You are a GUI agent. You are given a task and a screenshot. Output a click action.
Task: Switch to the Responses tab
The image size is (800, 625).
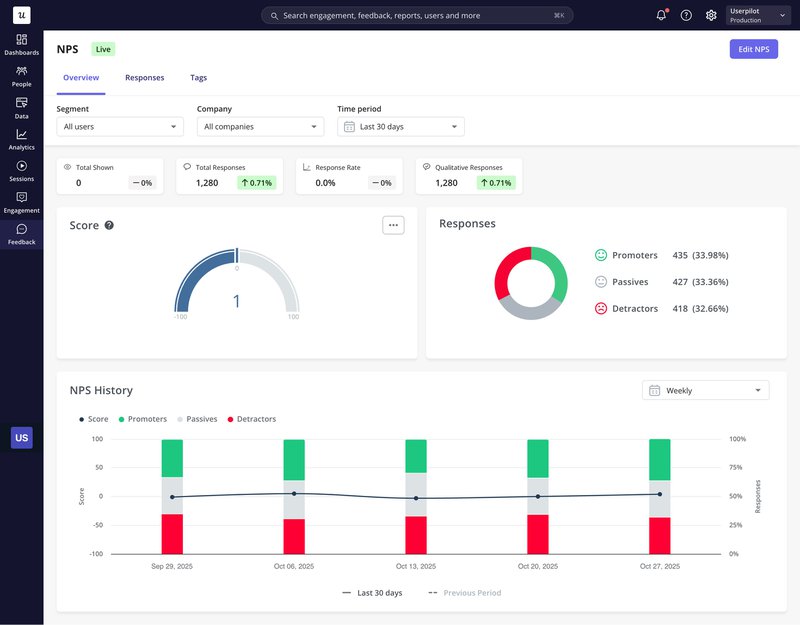pyautogui.click(x=145, y=77)
